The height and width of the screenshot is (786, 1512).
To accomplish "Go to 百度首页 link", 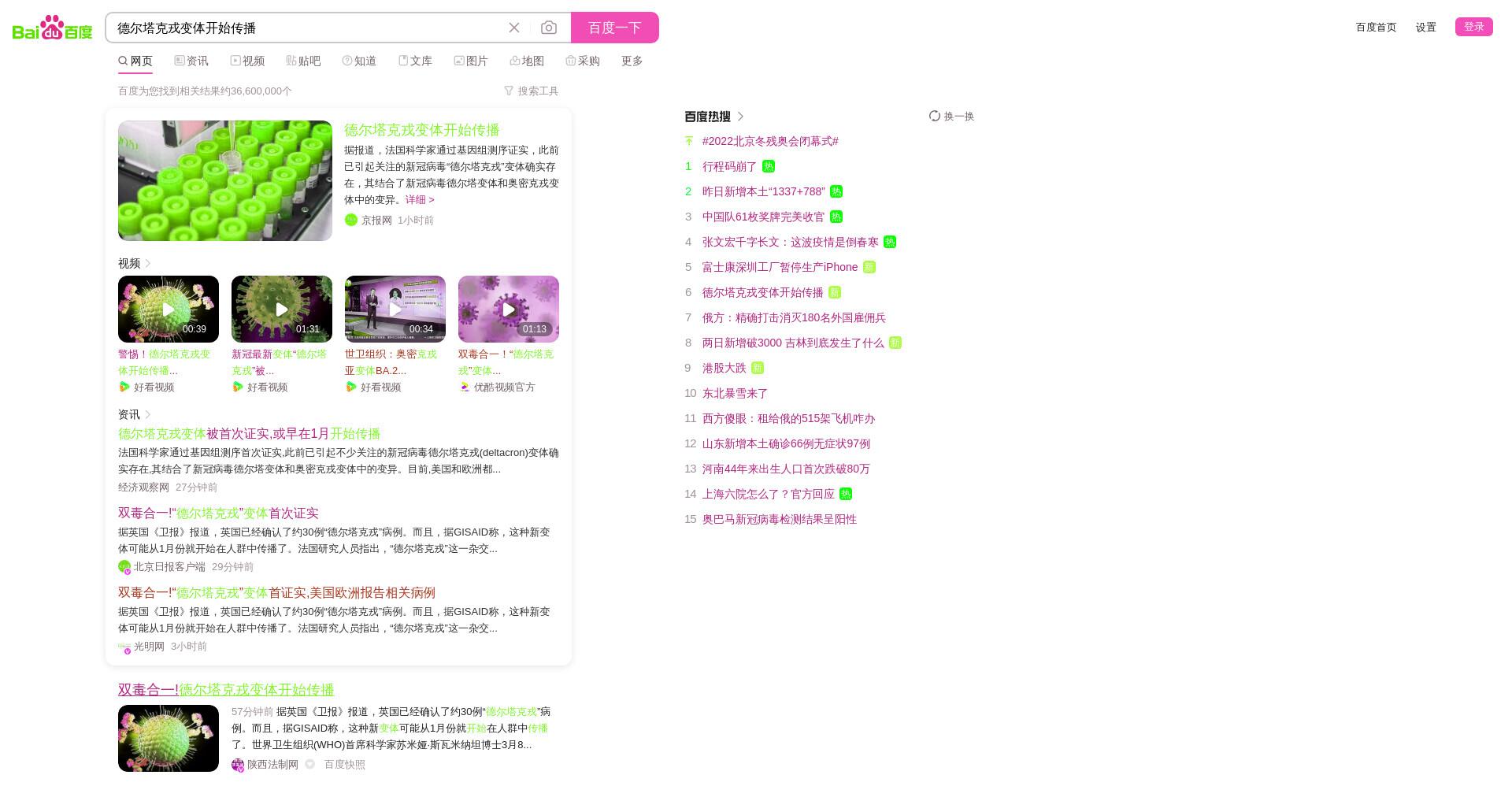I will [x=1376, y=27].
